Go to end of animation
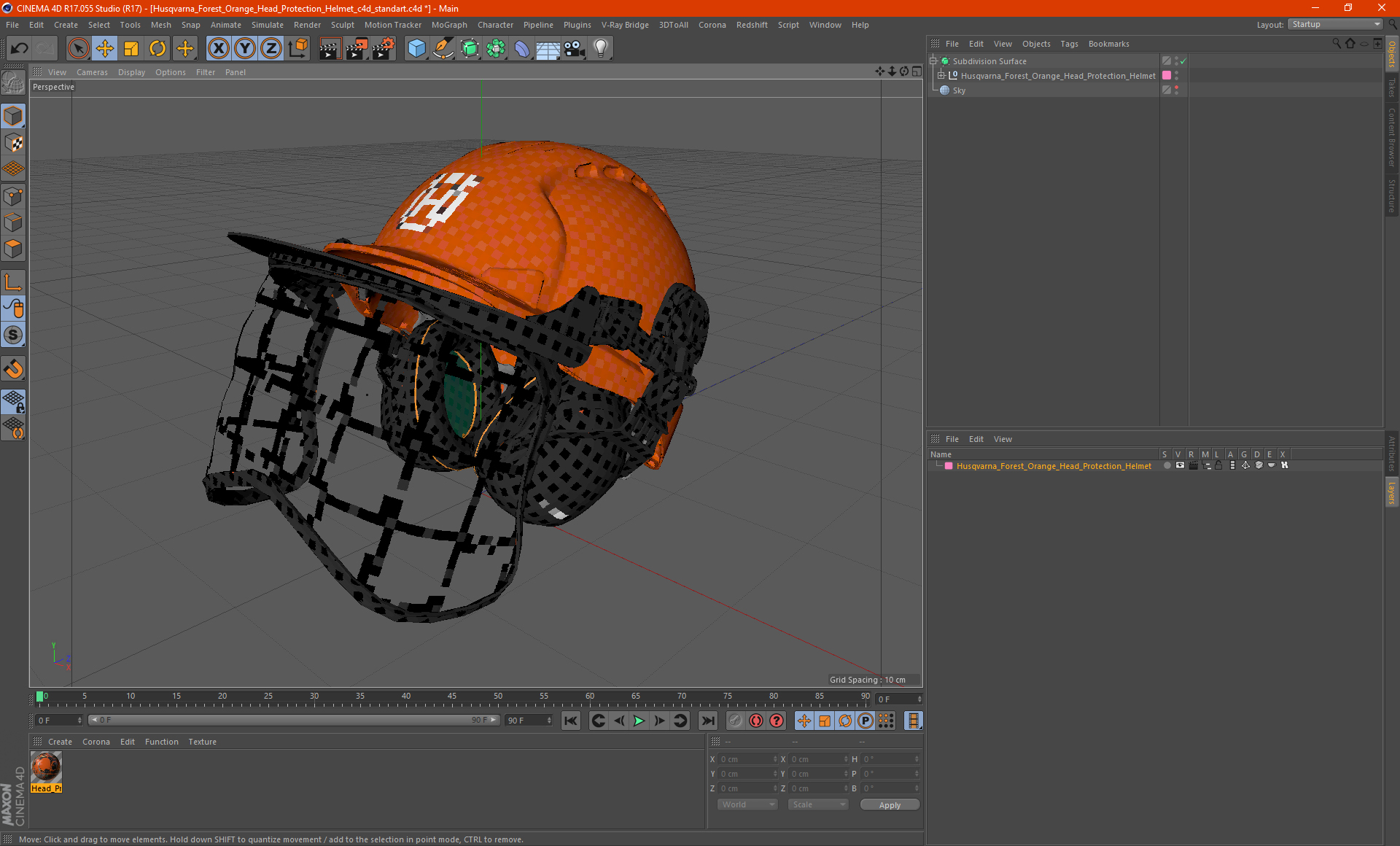This screenshot has width=1400, height=846. (707, 721)
